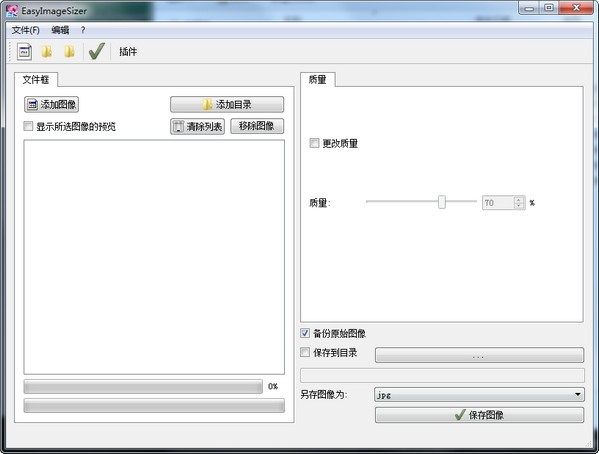
Task: Click the first folder icon in the toolbar
Action: click(x=47, y=52)
